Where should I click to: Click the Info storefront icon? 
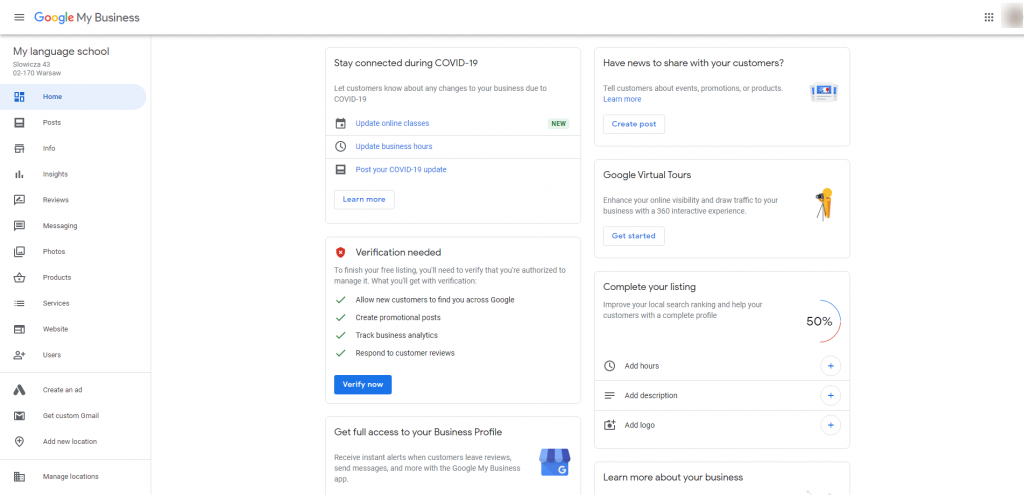19,148
